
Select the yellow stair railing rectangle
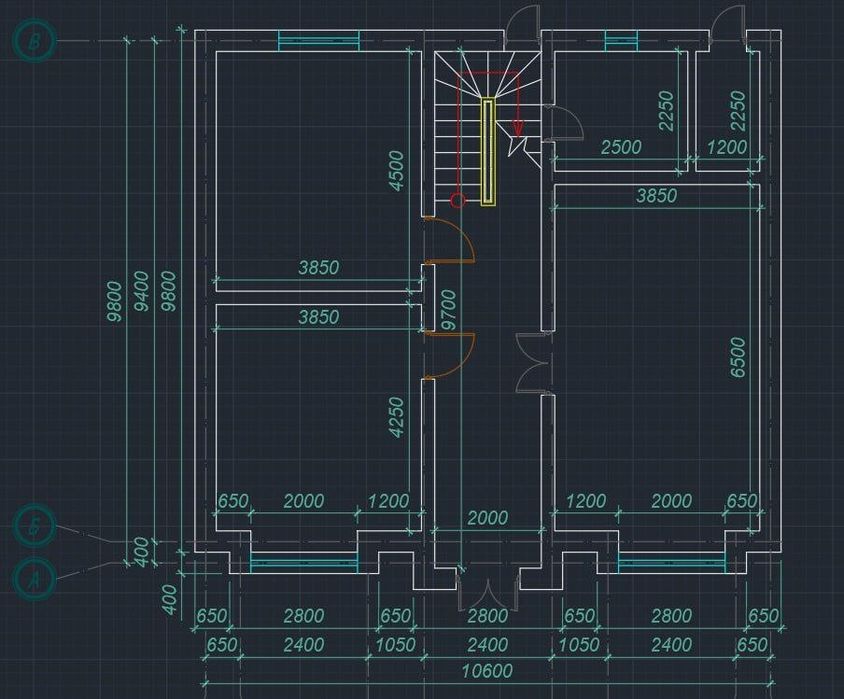(x=488, y=151)
